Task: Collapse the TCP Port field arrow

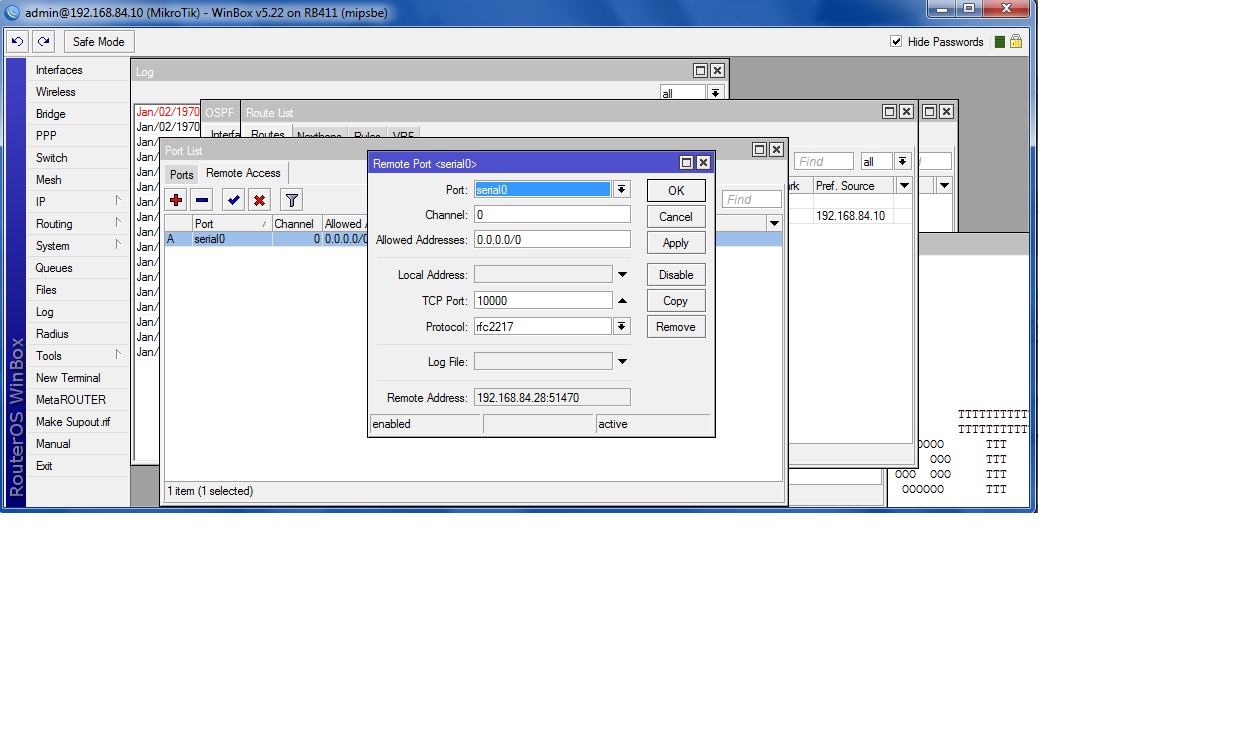Action: pyautogui.click(x=622, y=300)
